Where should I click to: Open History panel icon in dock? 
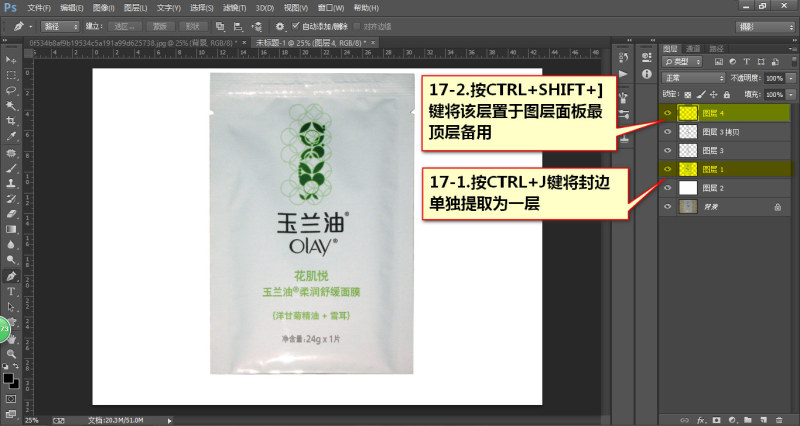(x=623, y=57)
